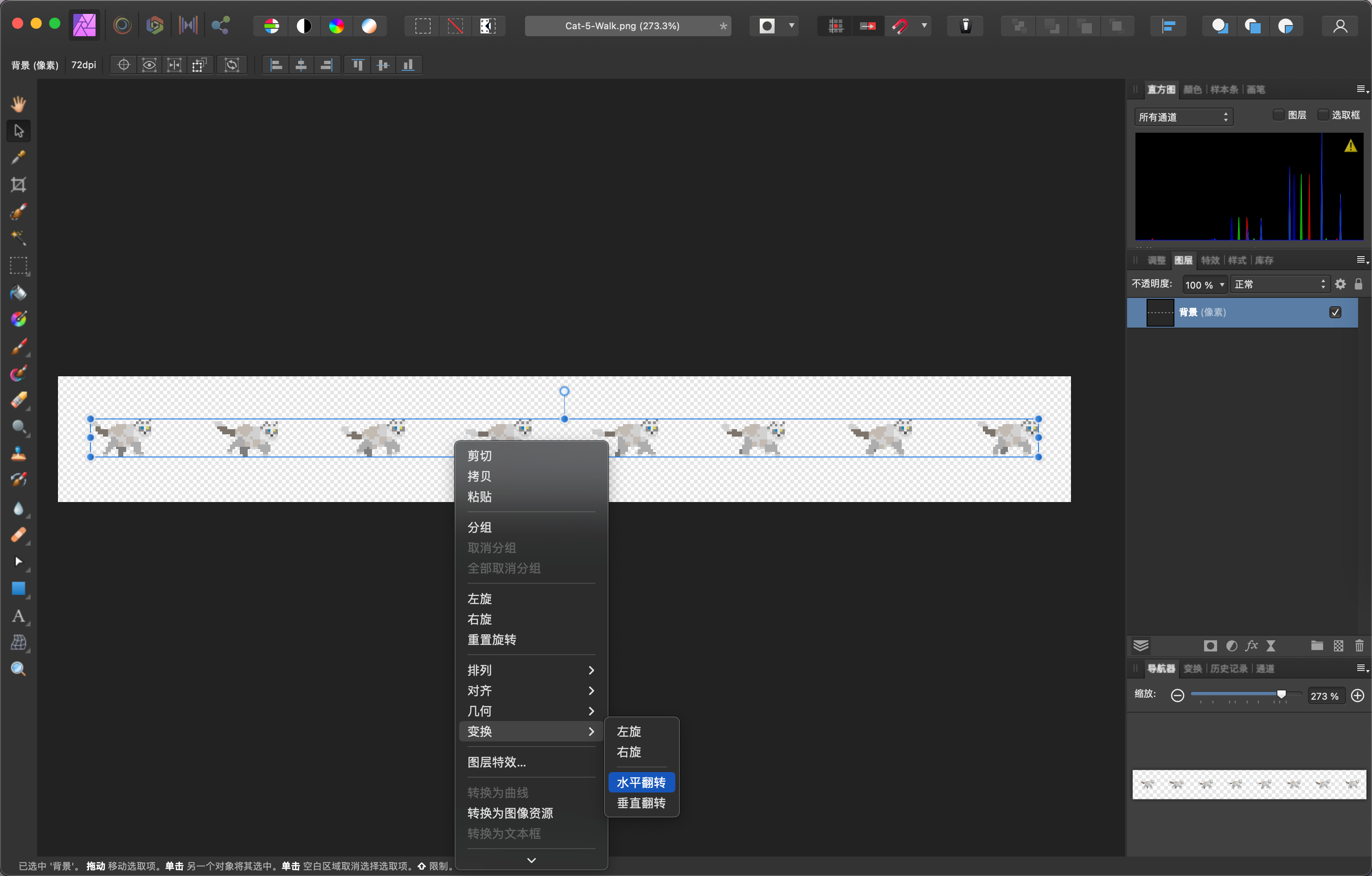Click the Zoom magnifier tool
The height and width of the screenshot is (876, 1372).
(18, 669)
